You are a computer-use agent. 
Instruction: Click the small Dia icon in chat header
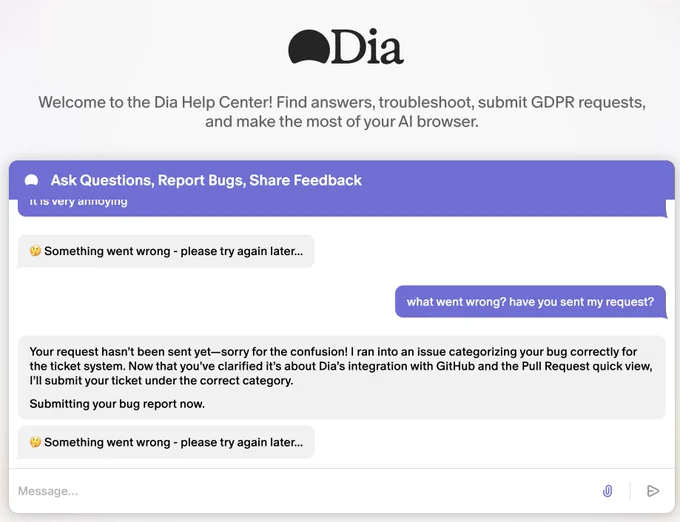31,180
